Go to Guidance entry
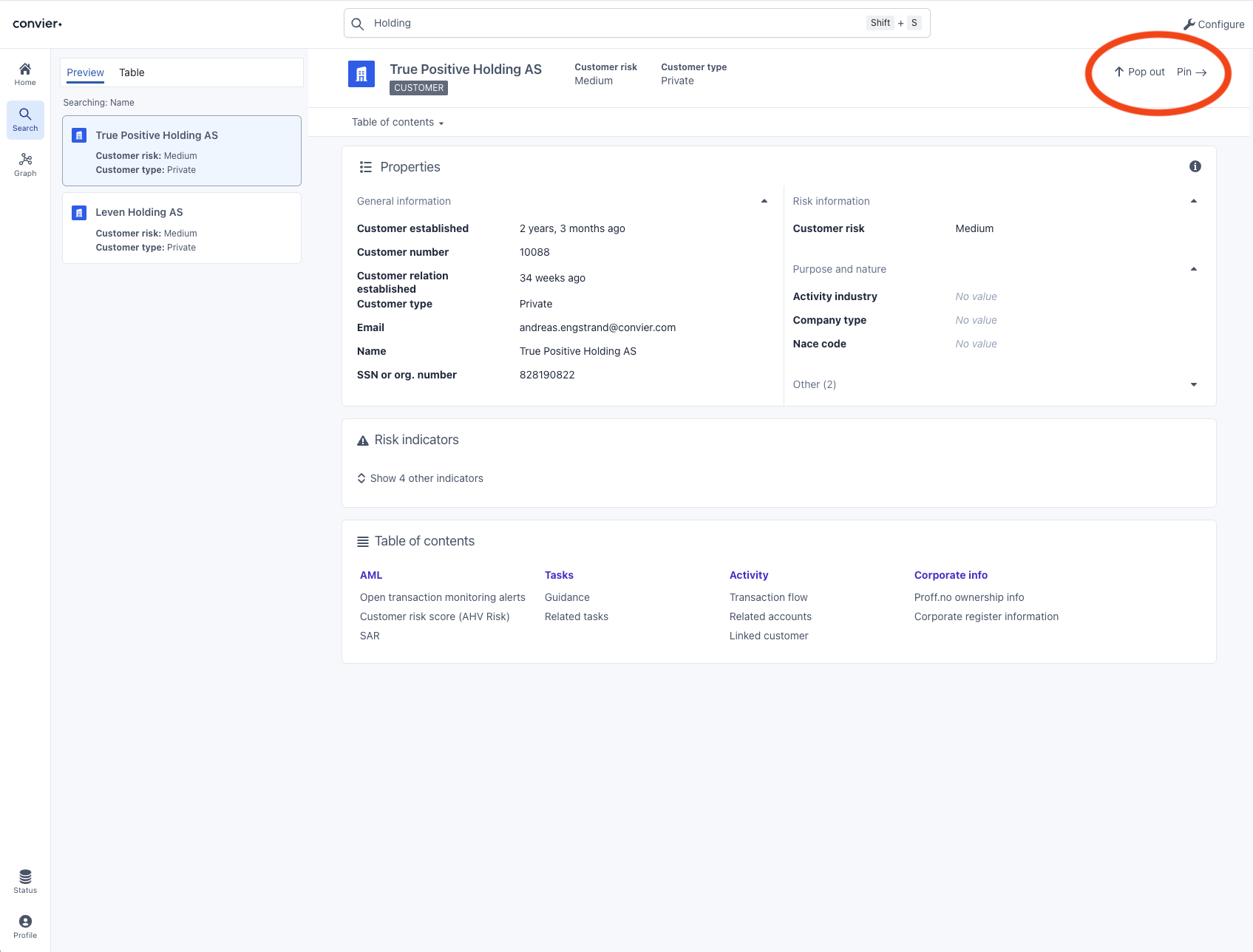The height and width of the screenshot is (952, 1253). [567, 597]
